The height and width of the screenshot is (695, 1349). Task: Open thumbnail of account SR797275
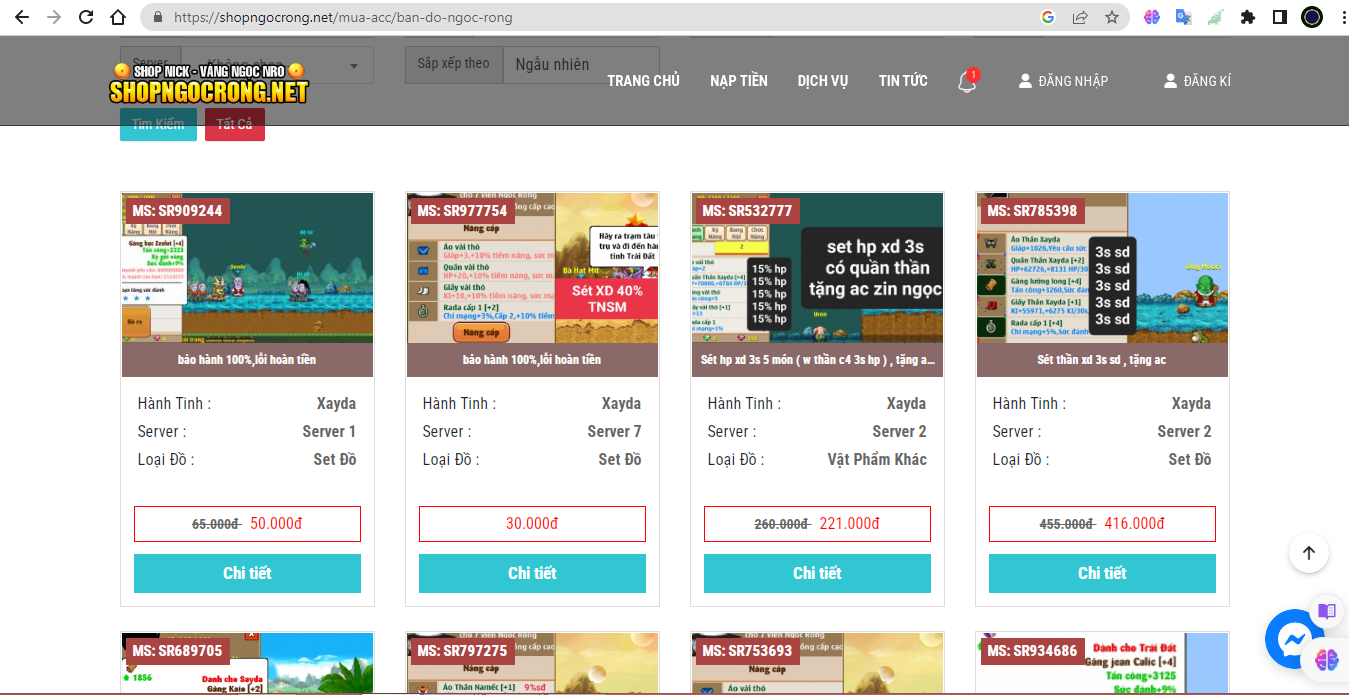tap(532, 663)
